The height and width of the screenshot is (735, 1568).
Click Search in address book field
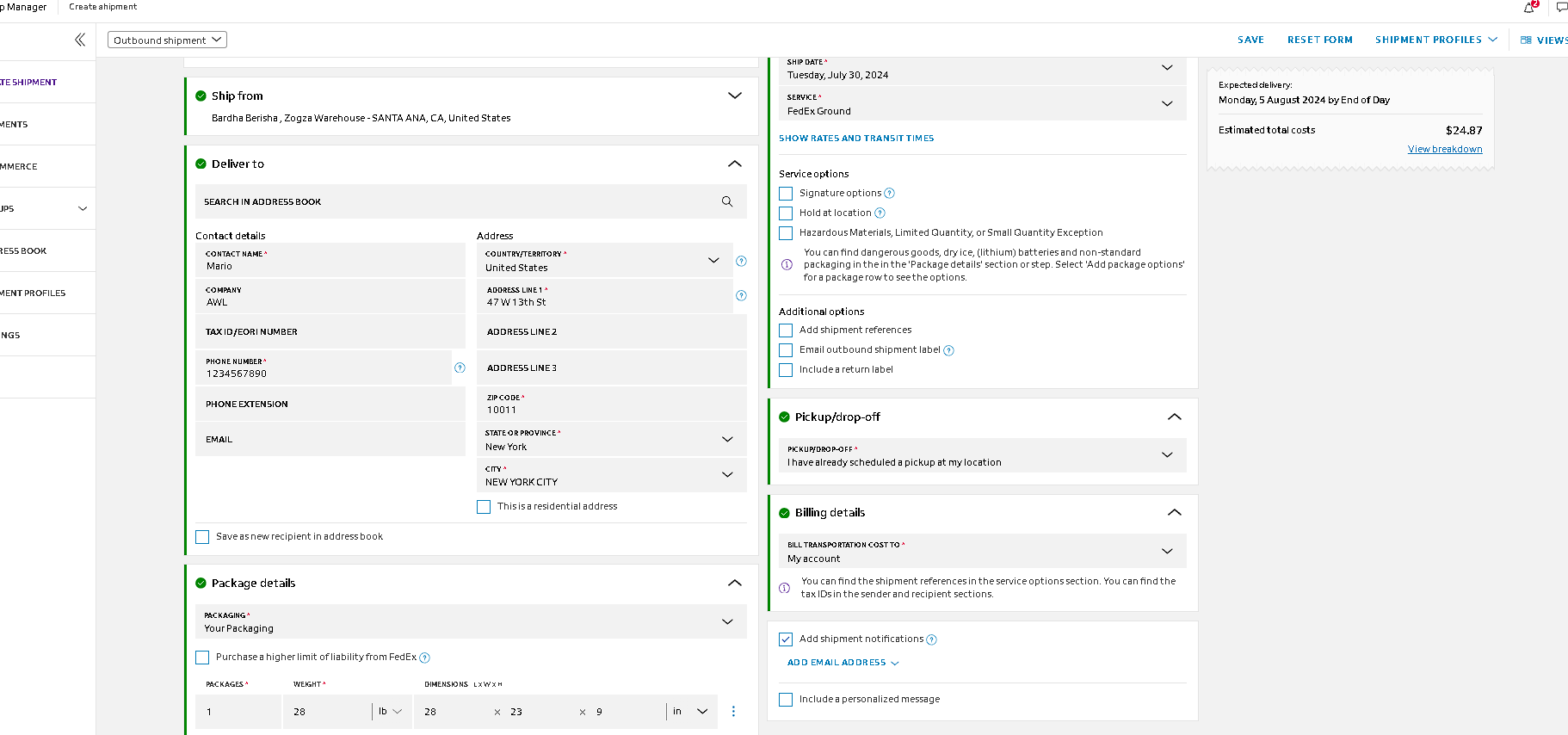tap(471, 201)
